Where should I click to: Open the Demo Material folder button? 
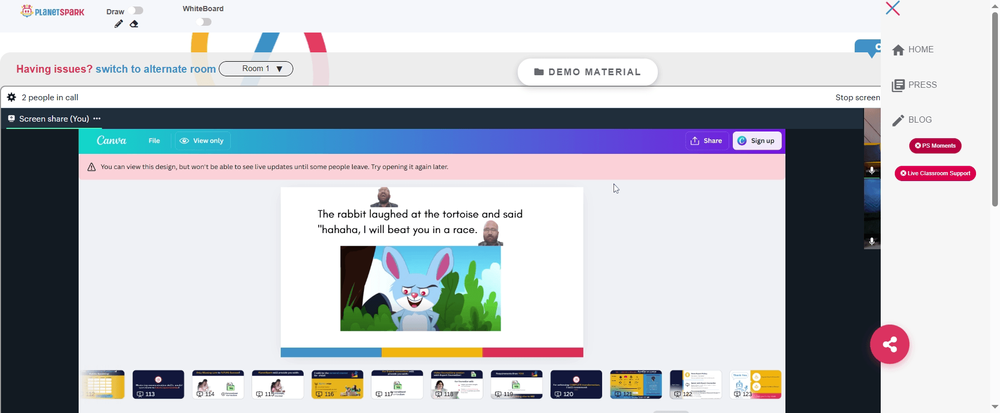tap(587, 72)
